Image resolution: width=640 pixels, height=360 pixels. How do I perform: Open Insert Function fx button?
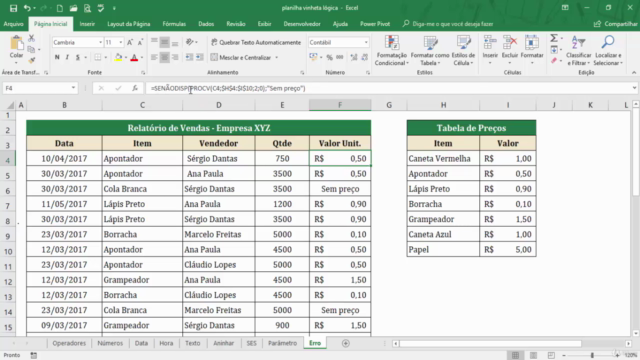tap(135, 88)
